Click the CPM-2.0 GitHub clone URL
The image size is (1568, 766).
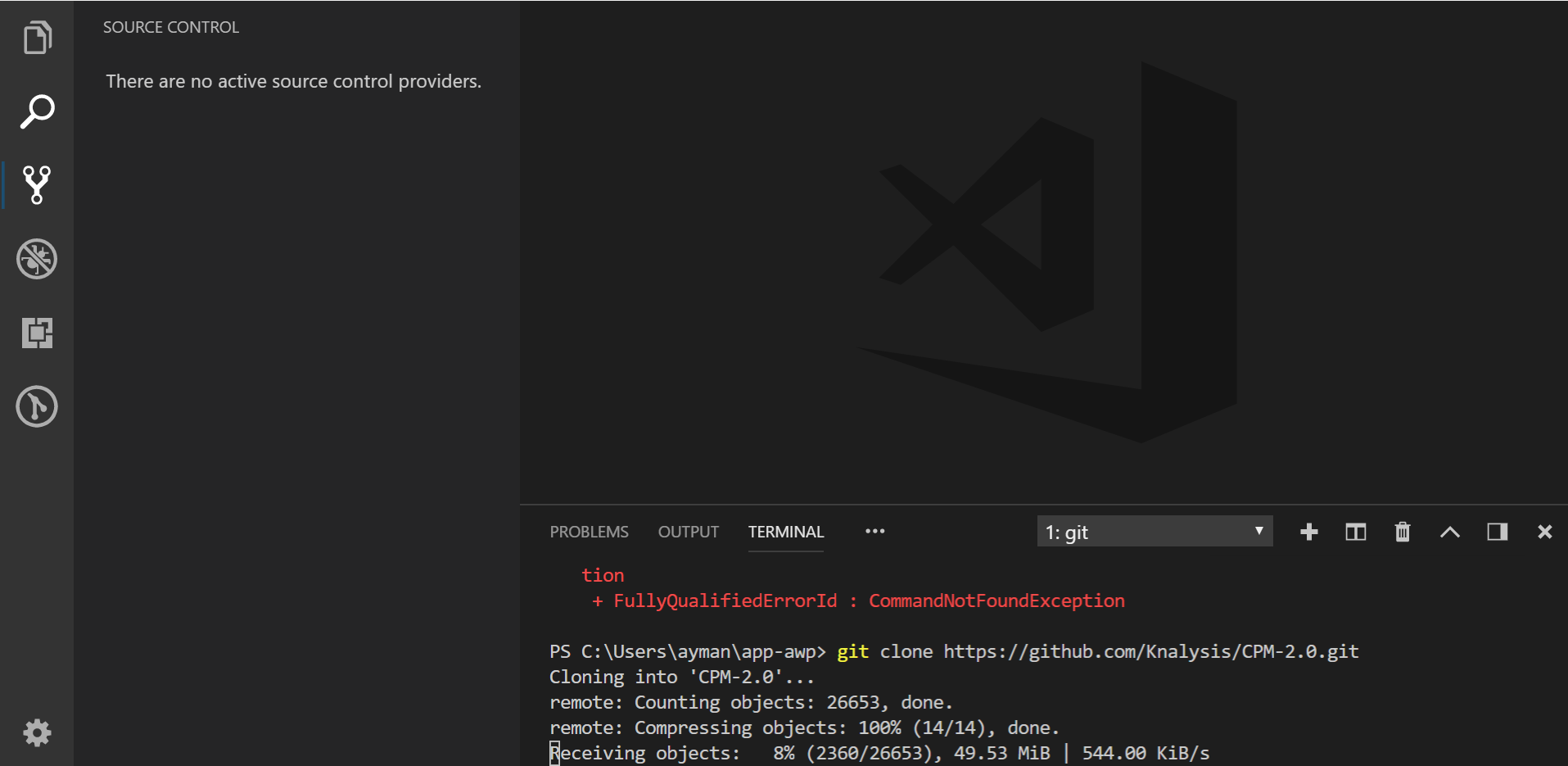coord(1150,651)
